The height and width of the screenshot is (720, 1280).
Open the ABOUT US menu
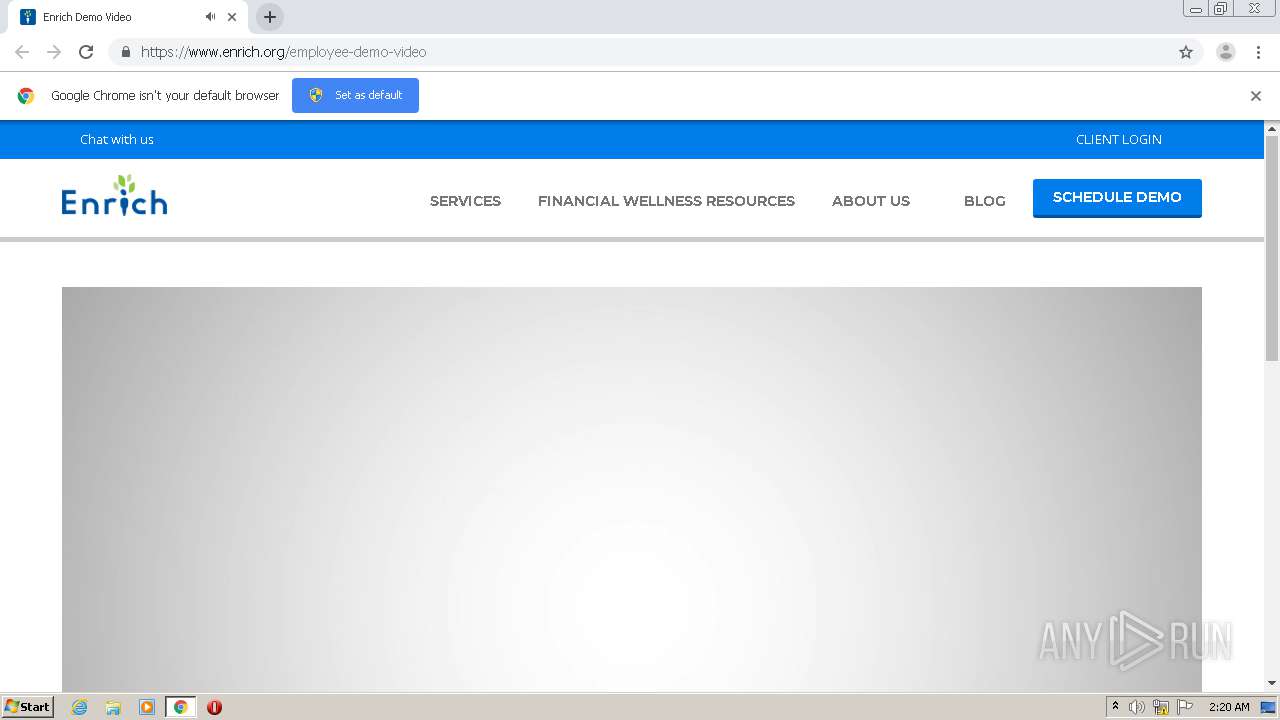coord(871,201)
